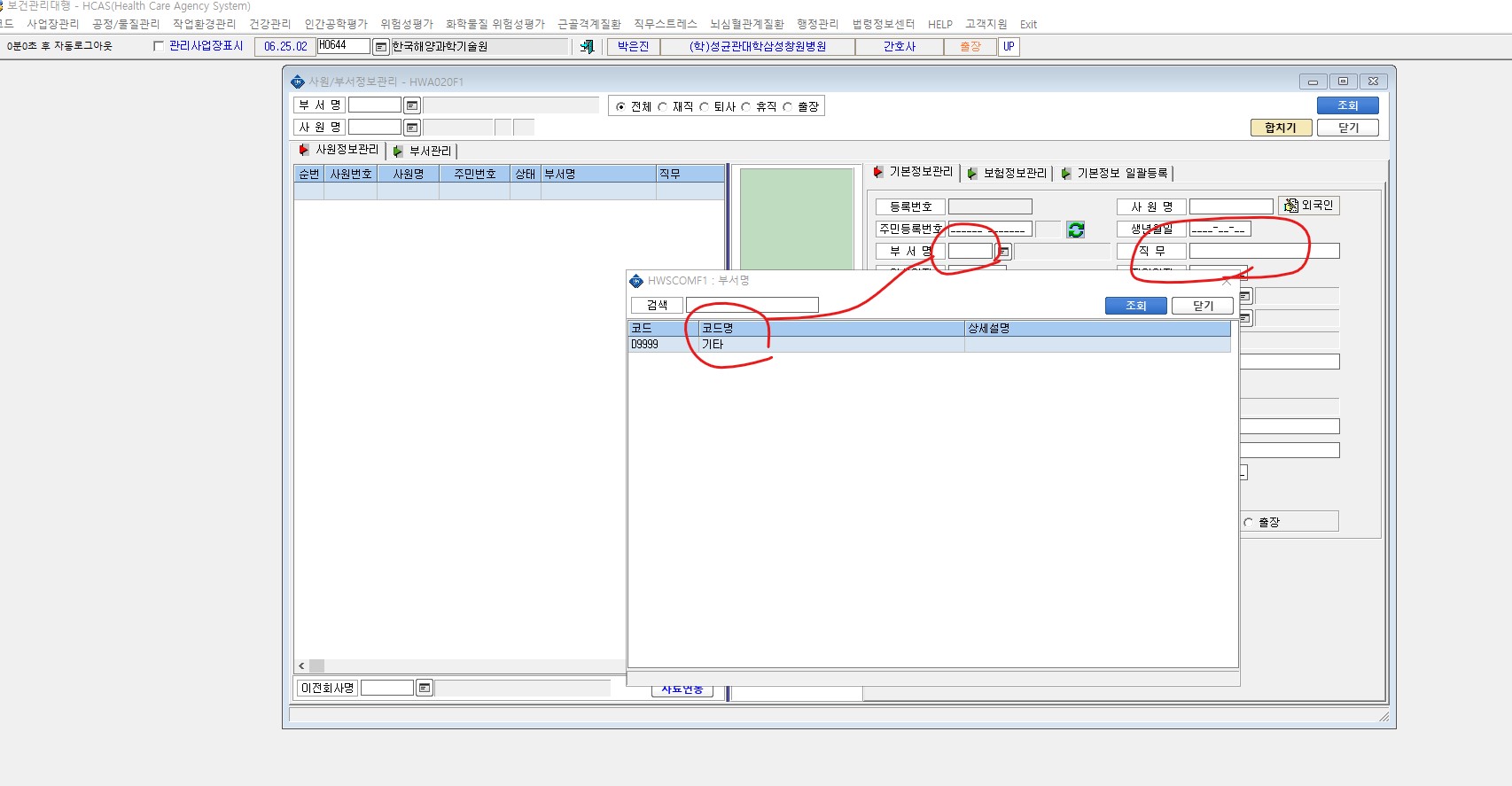This screenshot has width=1512, height=786.
Task: Click the 외국인 button with person icon
Action: click(1309, 206)
